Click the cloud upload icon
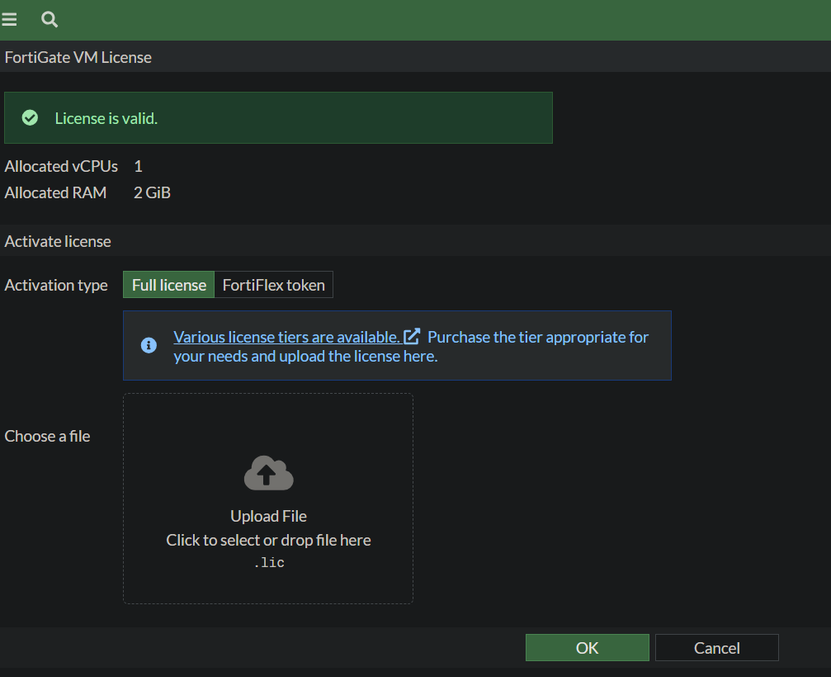This screenshot has height=677, width=831. coord(268,473)
